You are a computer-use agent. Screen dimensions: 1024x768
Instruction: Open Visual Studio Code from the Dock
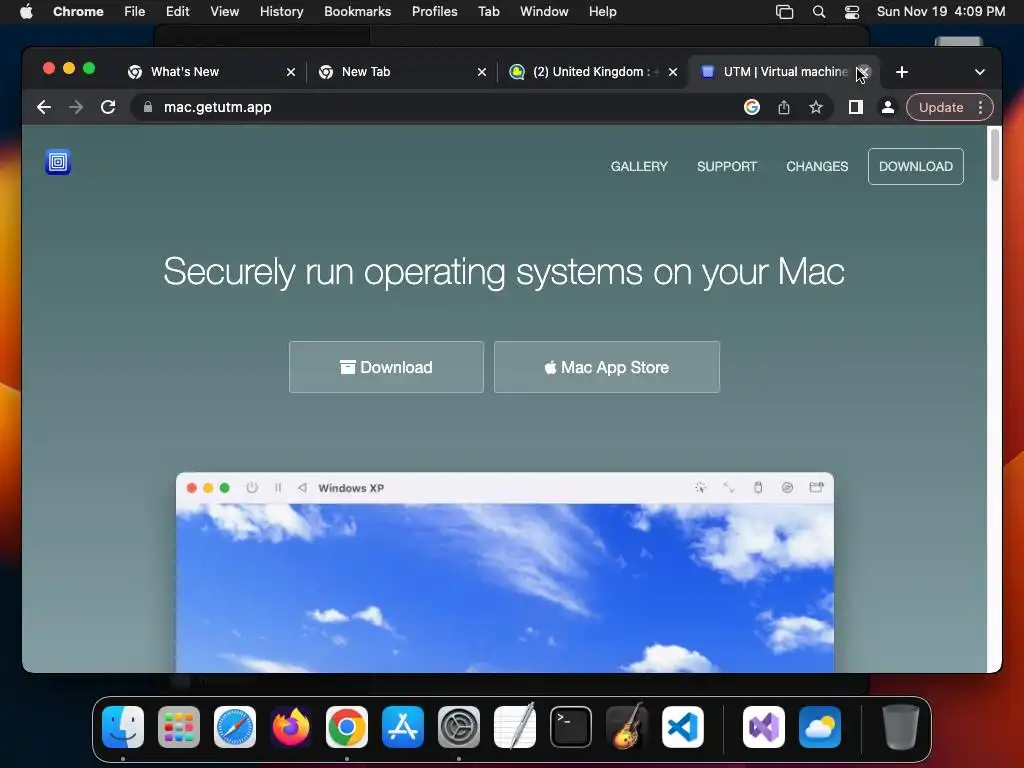click(x=682, y=727)
